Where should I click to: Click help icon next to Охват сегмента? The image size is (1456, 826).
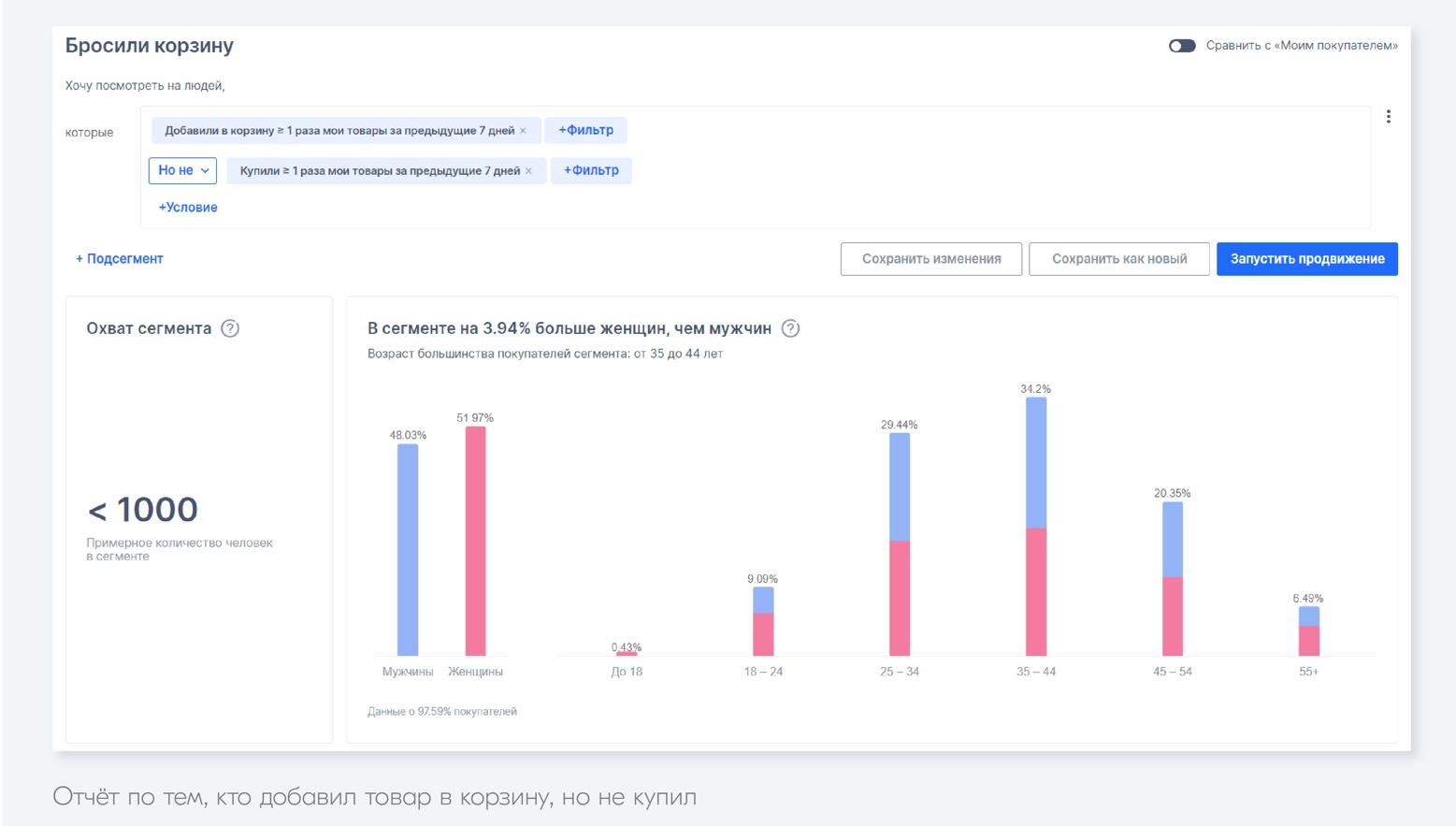tap(230, 328)
